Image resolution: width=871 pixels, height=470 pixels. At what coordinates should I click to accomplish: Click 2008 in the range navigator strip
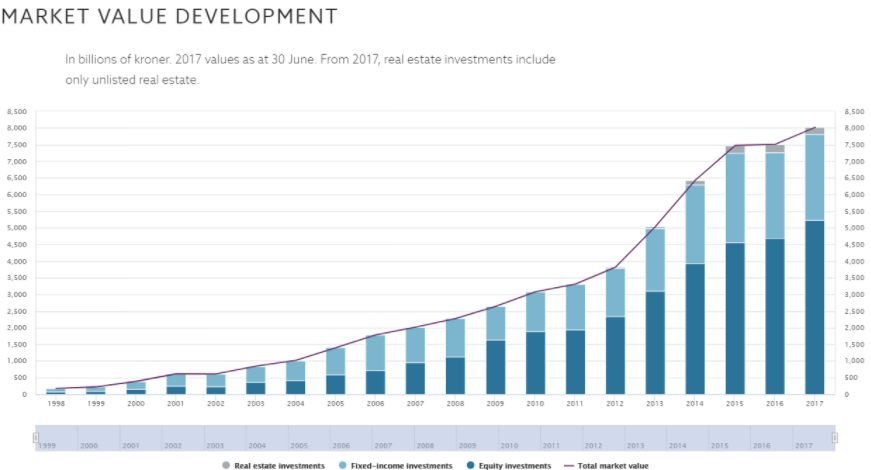[x=426, y=446]
